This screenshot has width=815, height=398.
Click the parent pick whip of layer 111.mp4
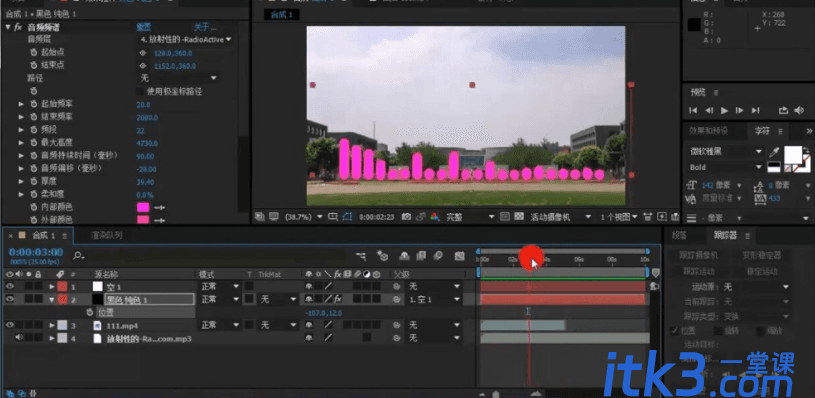(397, 325)
